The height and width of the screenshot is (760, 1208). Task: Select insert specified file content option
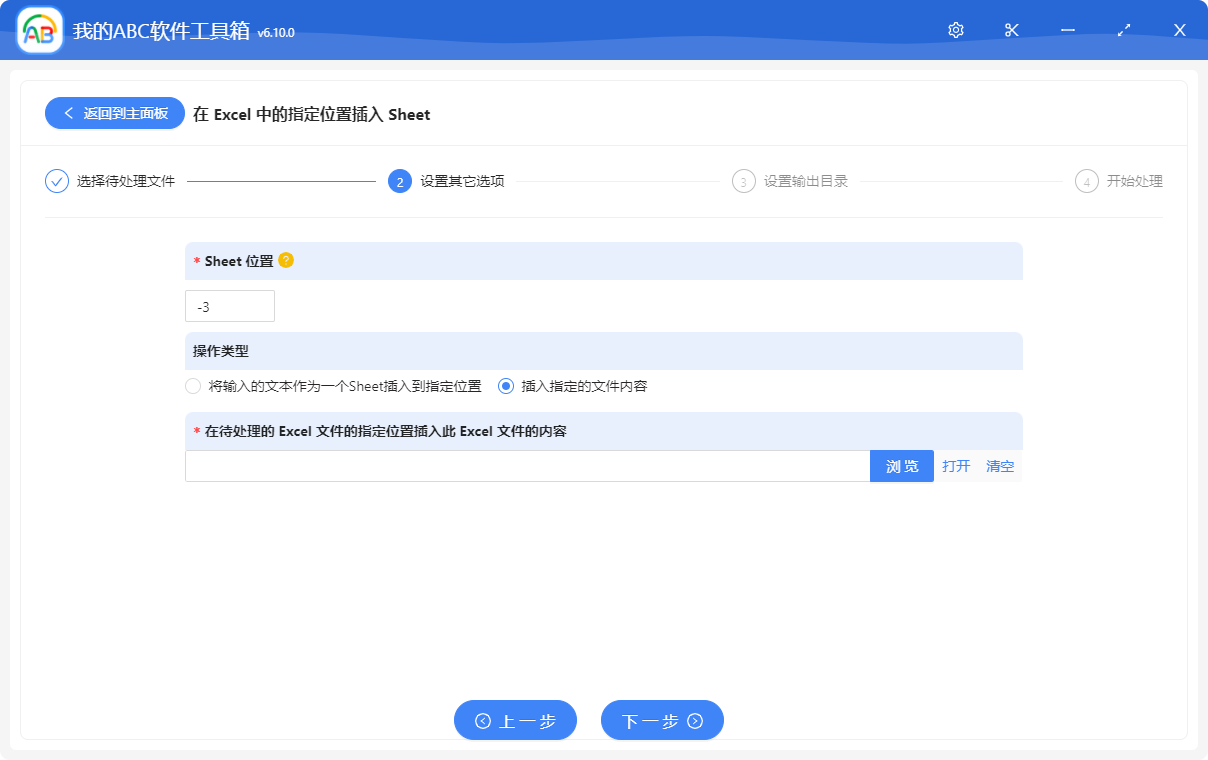506,386
